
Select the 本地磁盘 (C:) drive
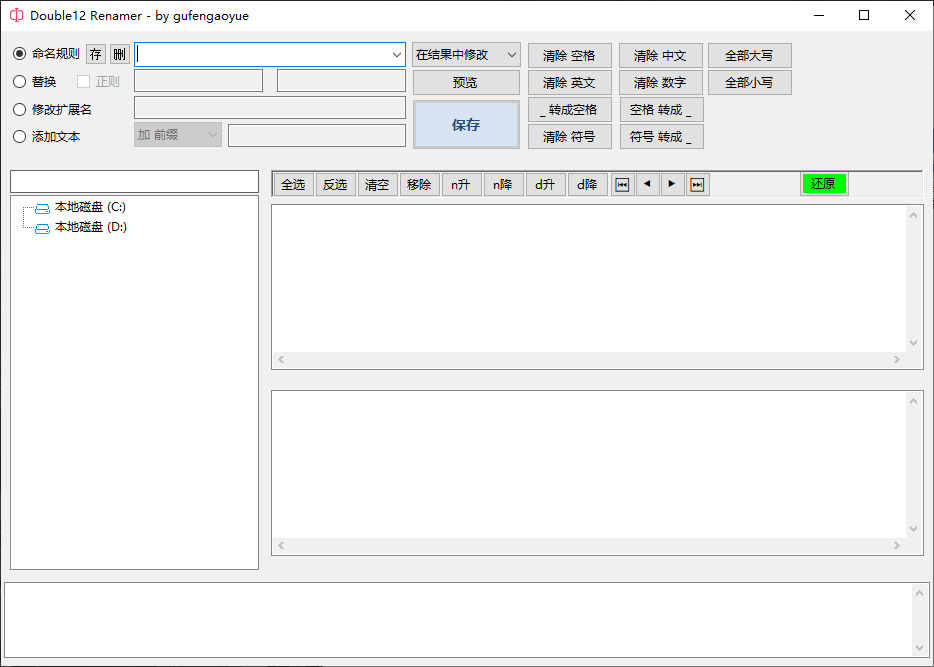(x=89, y=207)
